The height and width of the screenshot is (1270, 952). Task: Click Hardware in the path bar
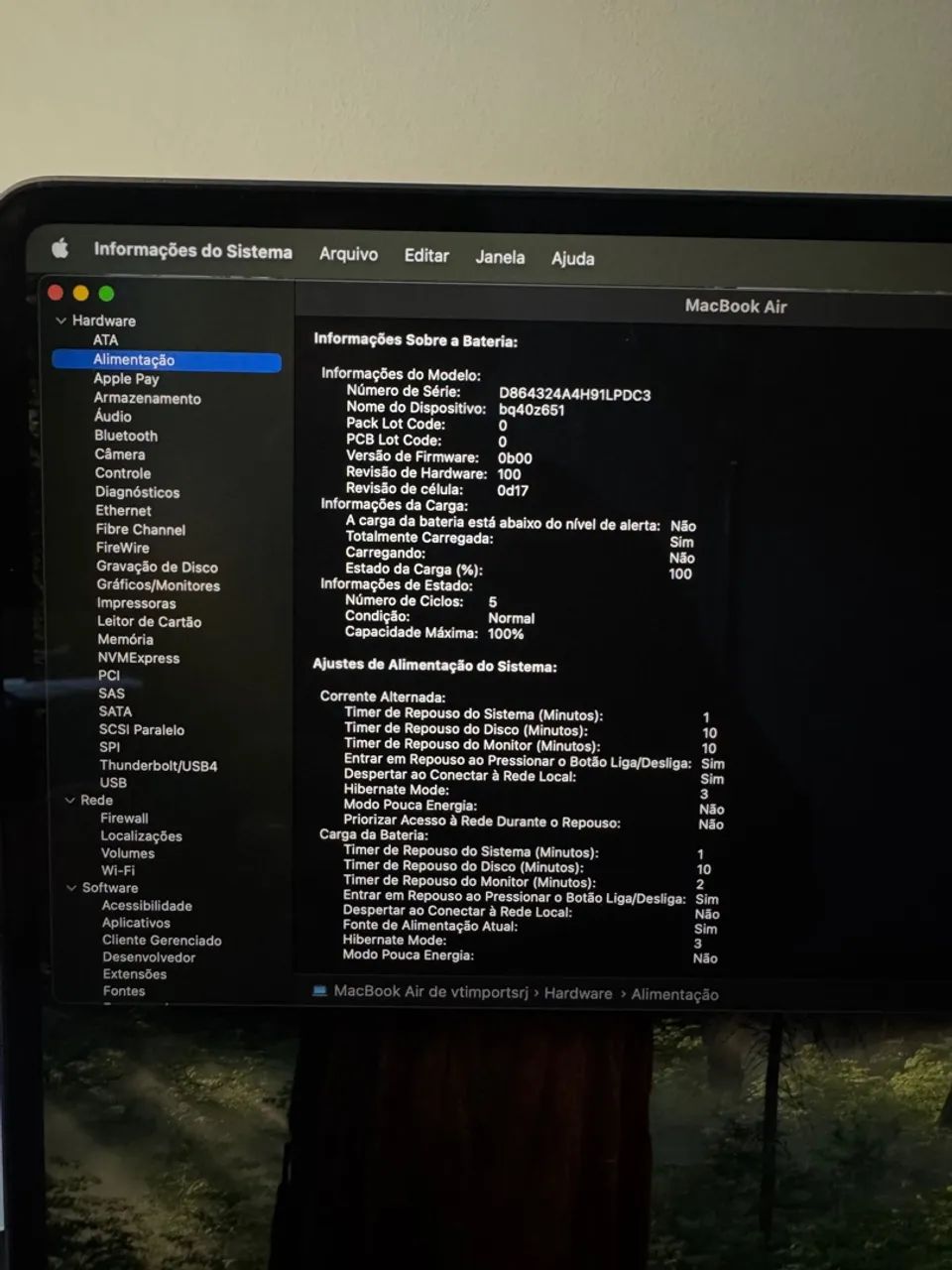578,993
